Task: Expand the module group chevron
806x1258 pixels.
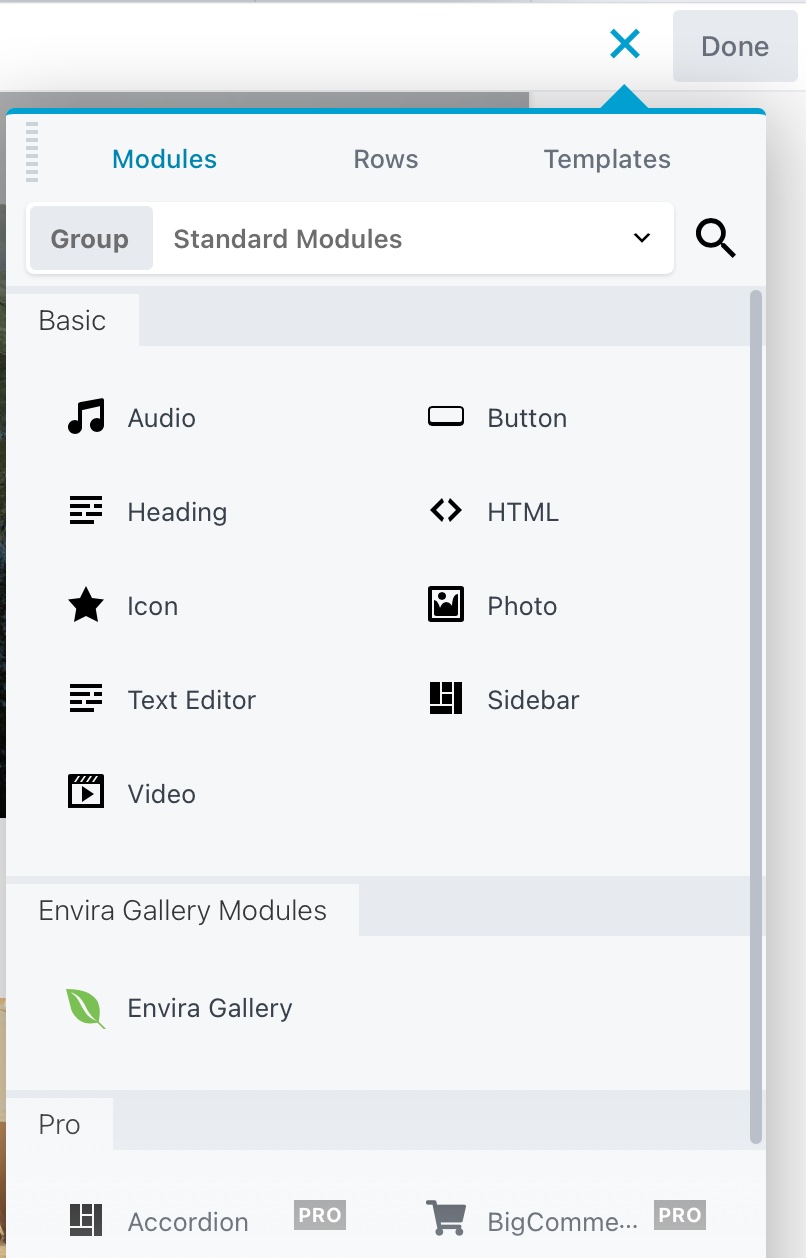Action: pyautogui.click(x=641, y=238)
